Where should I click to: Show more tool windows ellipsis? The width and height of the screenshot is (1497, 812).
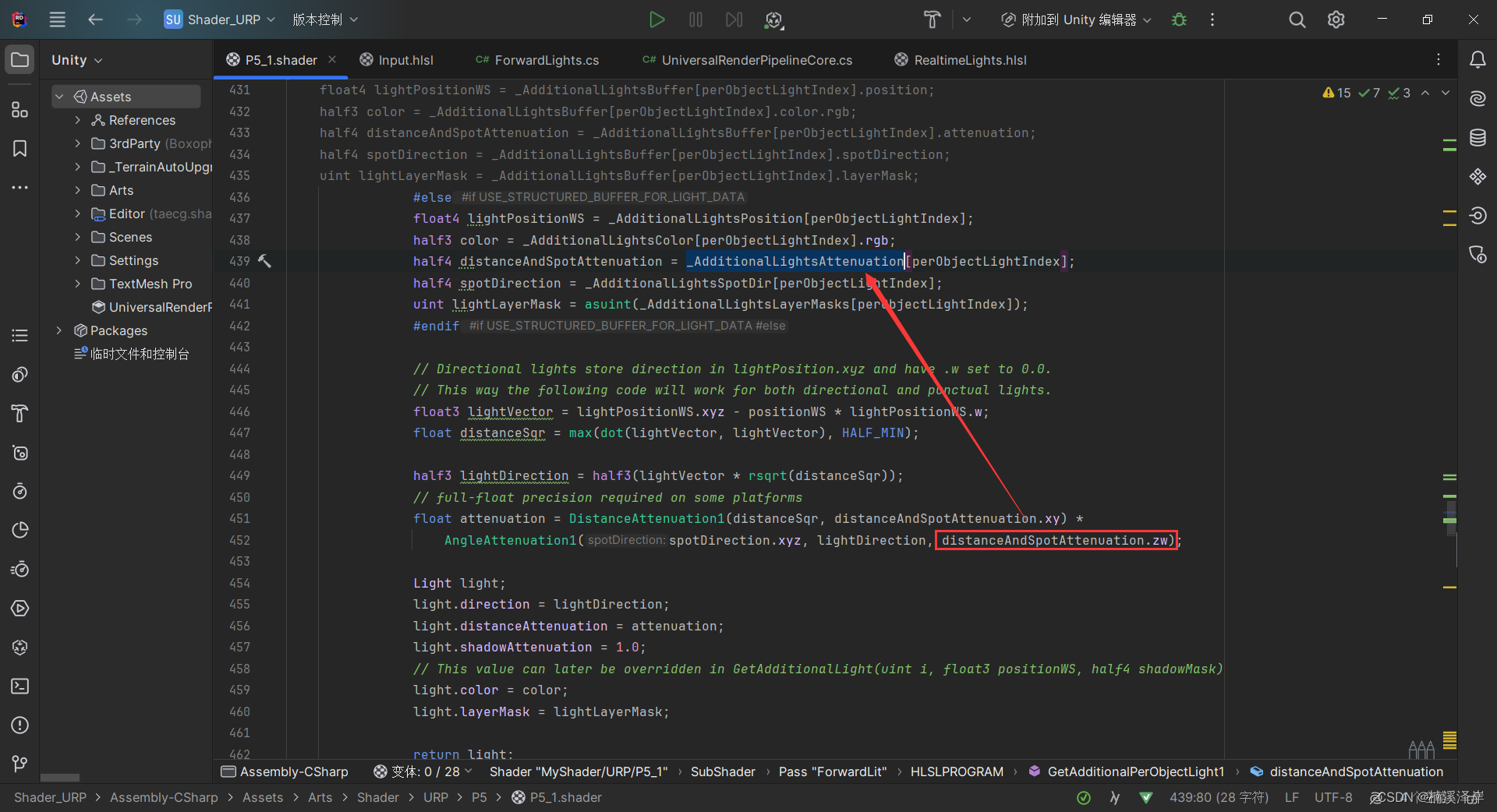pyautogui.click(x=20, y=187)
